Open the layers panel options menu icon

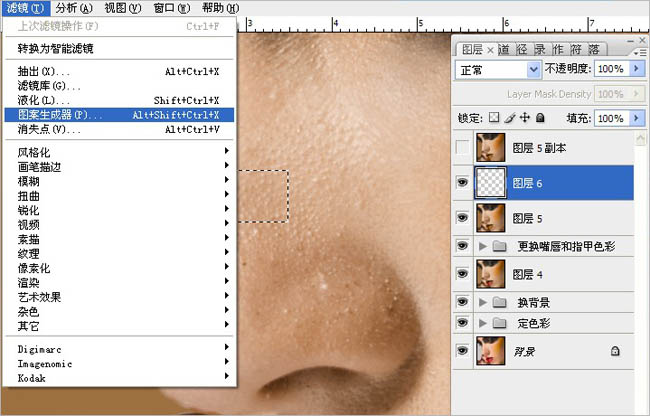click(640, 52)
